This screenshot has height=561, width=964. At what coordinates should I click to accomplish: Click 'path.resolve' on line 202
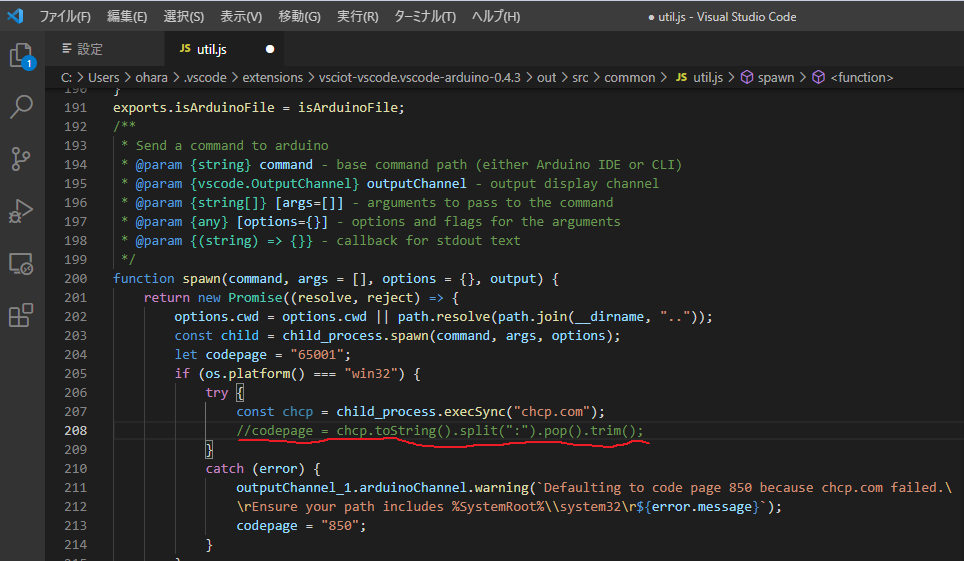click(x=444, y=317)
